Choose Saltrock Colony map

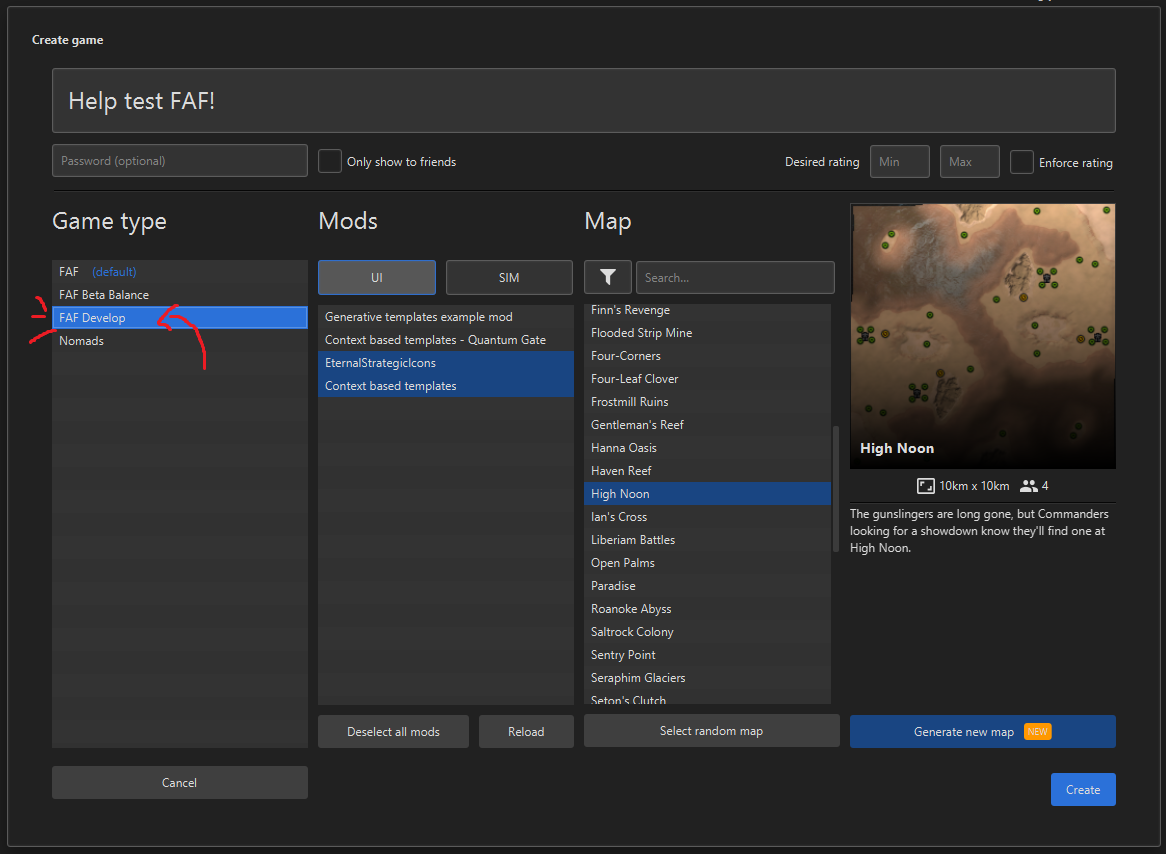click(707, 632)
